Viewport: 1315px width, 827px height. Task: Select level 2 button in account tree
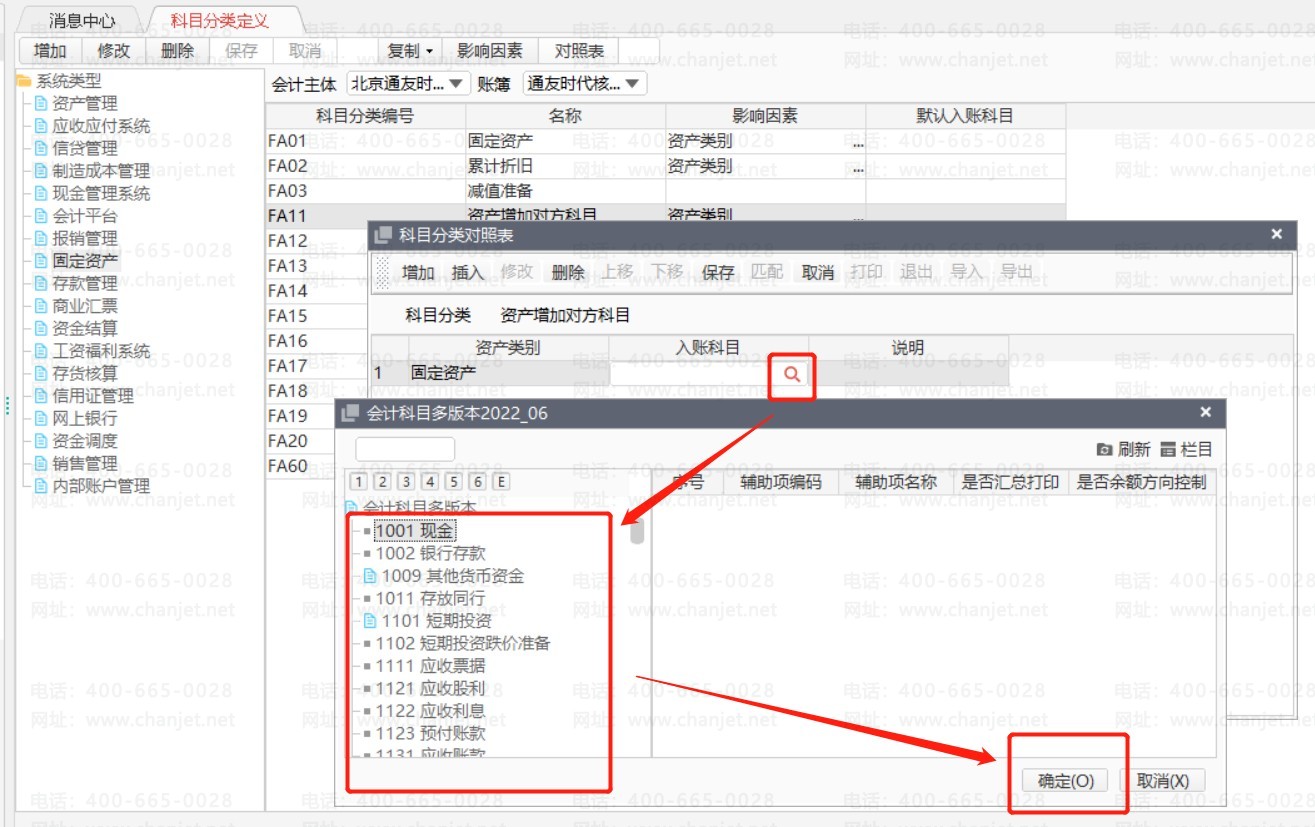click(382, 482)
